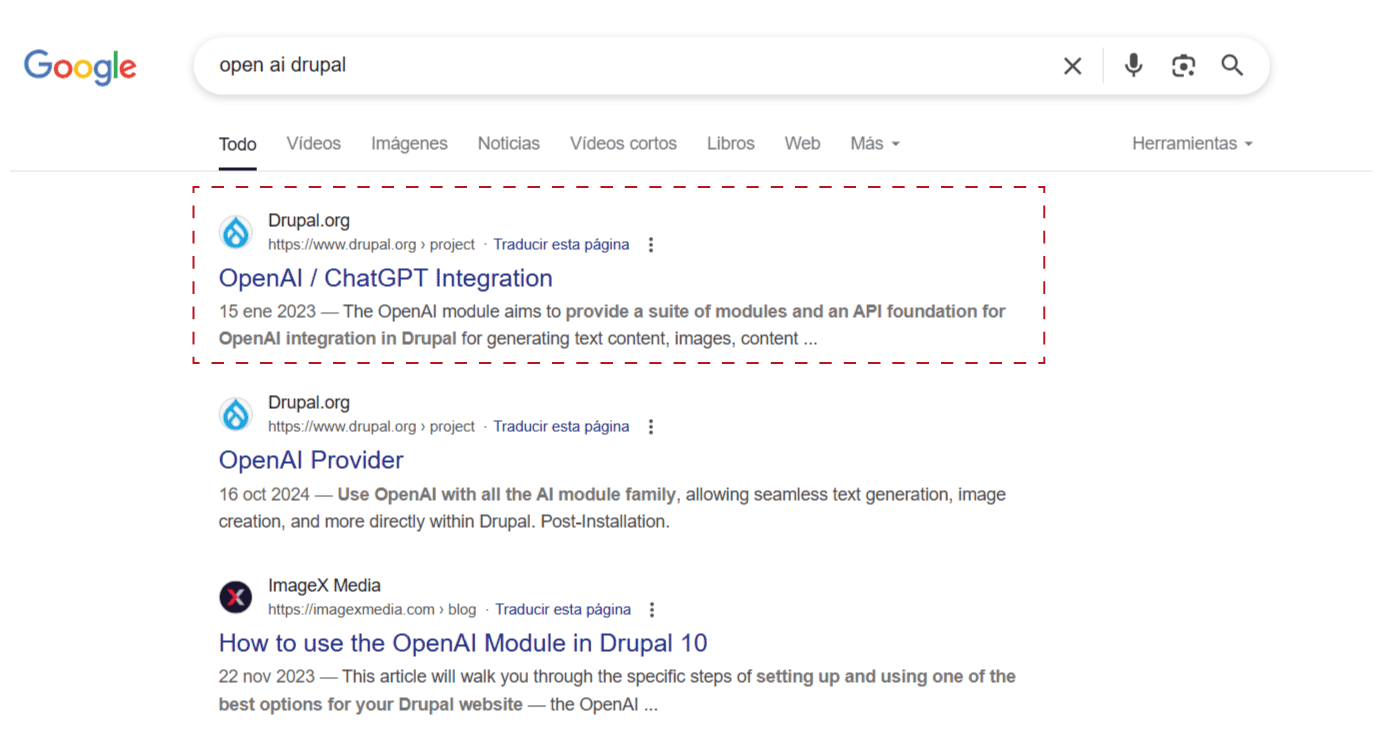Screen dimensions: 1383x740
Task: Switch to the Vídeos tab
Action: 314,144
